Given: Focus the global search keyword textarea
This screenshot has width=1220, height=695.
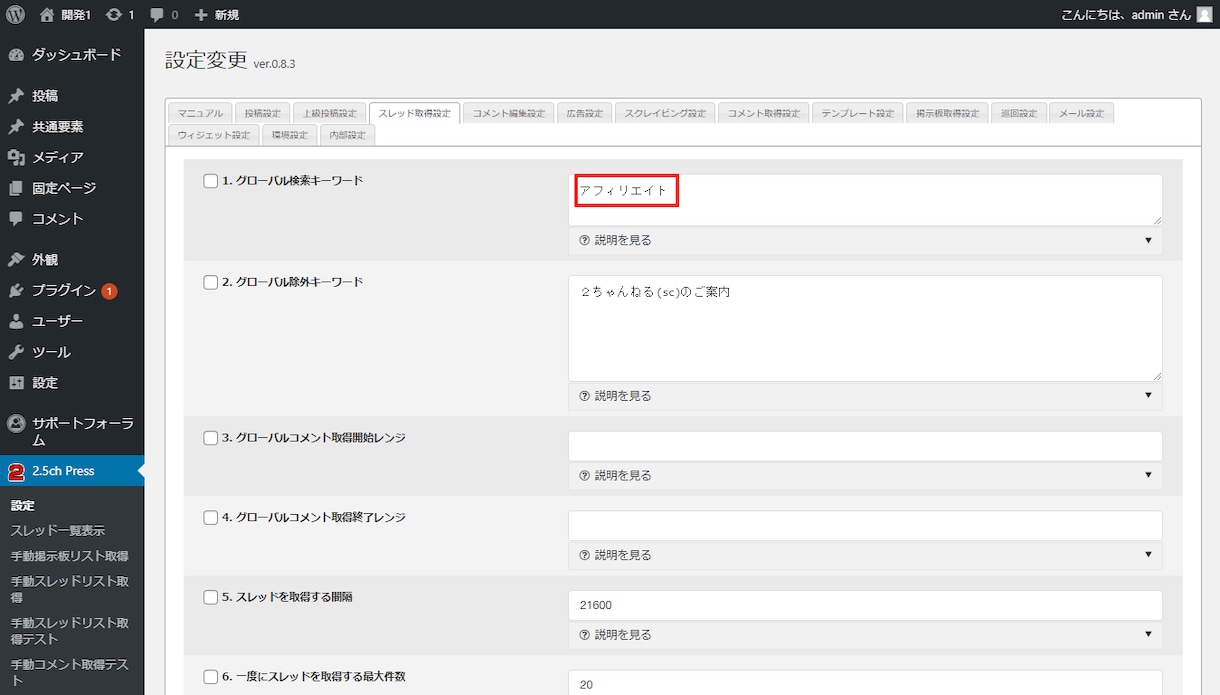Looking at the screenshot, I should (865, 200).
